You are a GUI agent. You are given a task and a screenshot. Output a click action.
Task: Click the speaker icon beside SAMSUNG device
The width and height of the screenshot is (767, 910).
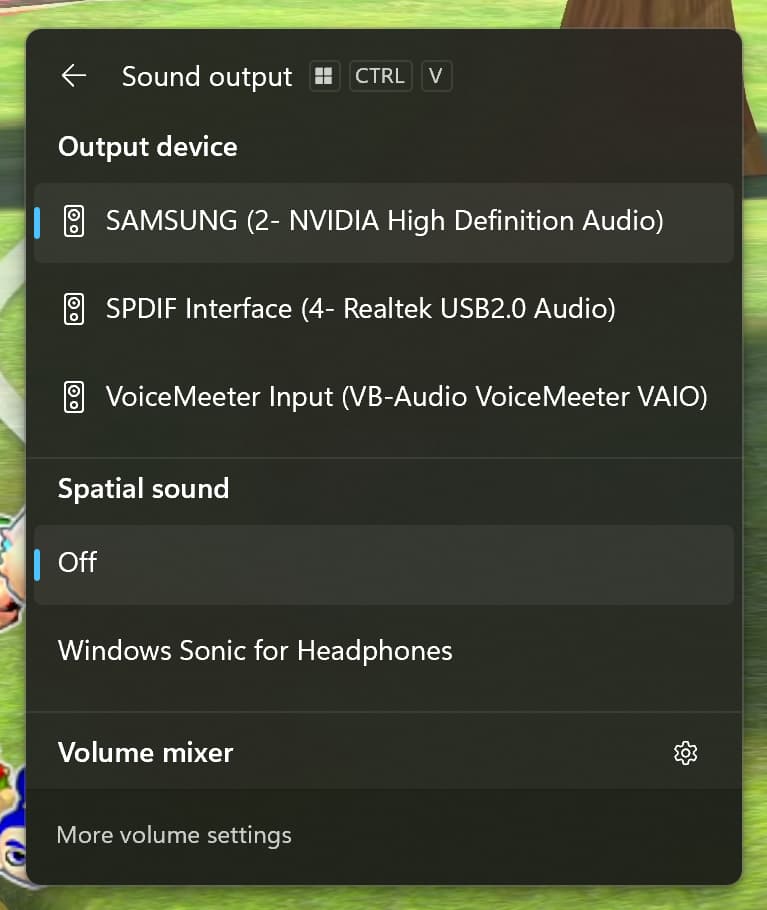(x=74, y=221)
